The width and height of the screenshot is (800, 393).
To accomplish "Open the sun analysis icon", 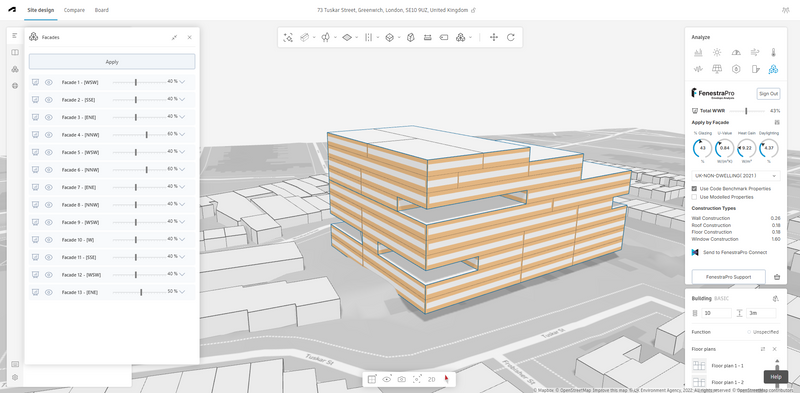I will click(717, 52).
